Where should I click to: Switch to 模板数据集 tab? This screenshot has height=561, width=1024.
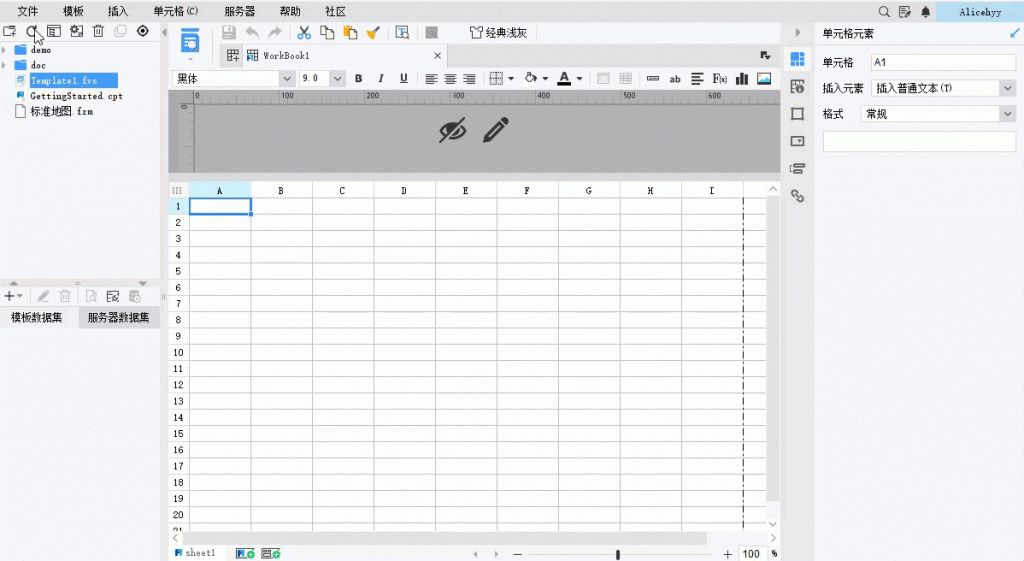coord(37,317)
